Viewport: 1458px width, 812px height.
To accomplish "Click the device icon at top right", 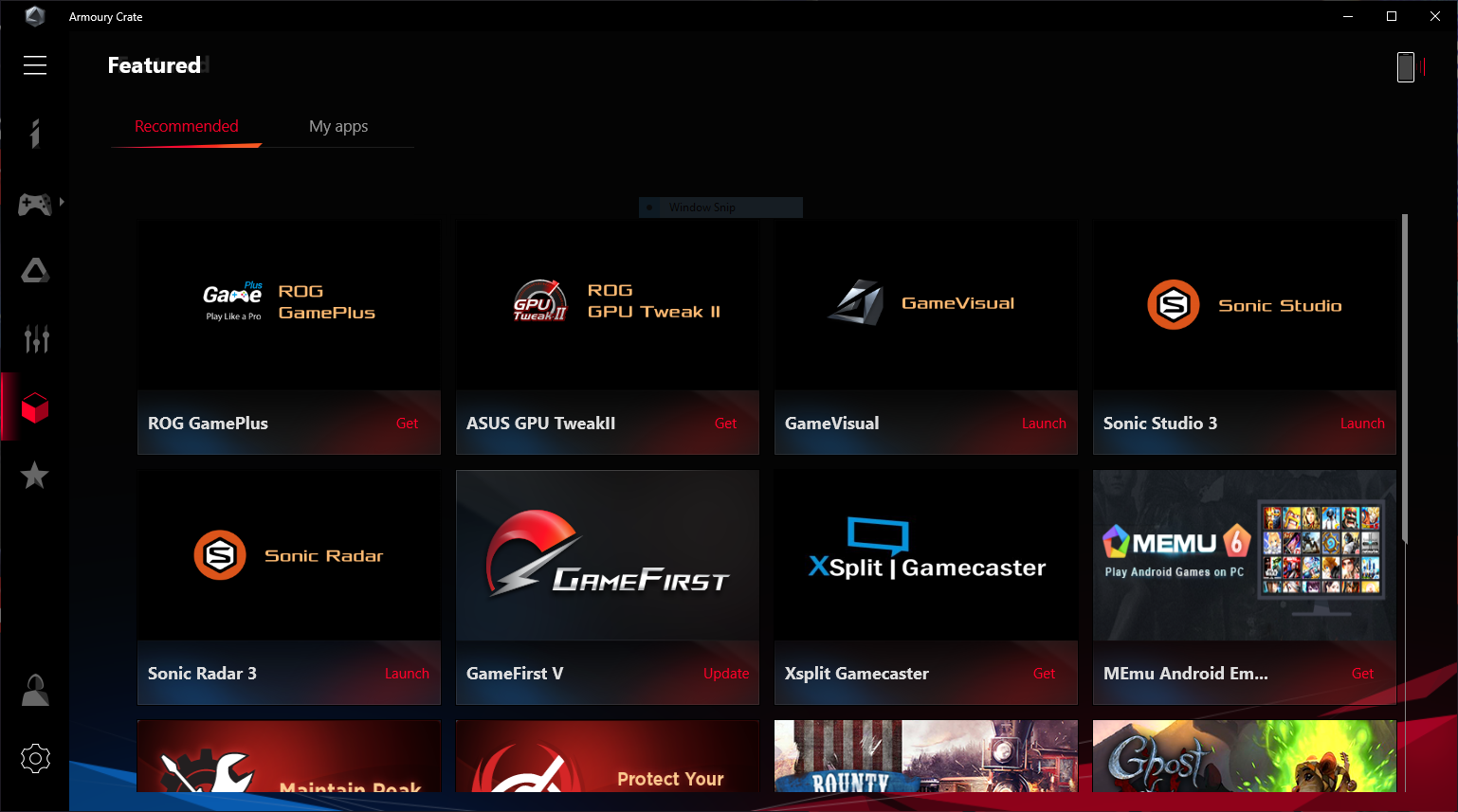I will coord(1406,66).
